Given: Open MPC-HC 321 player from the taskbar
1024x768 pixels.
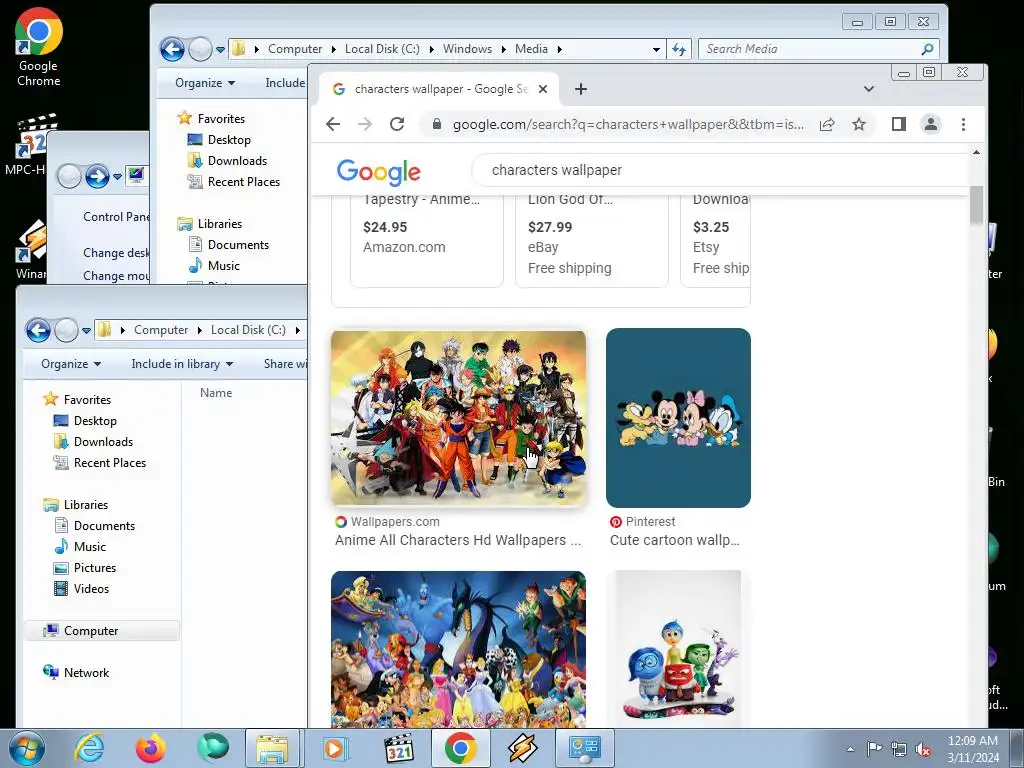Looking at the screenshot, I should click(x=399, y=748).
